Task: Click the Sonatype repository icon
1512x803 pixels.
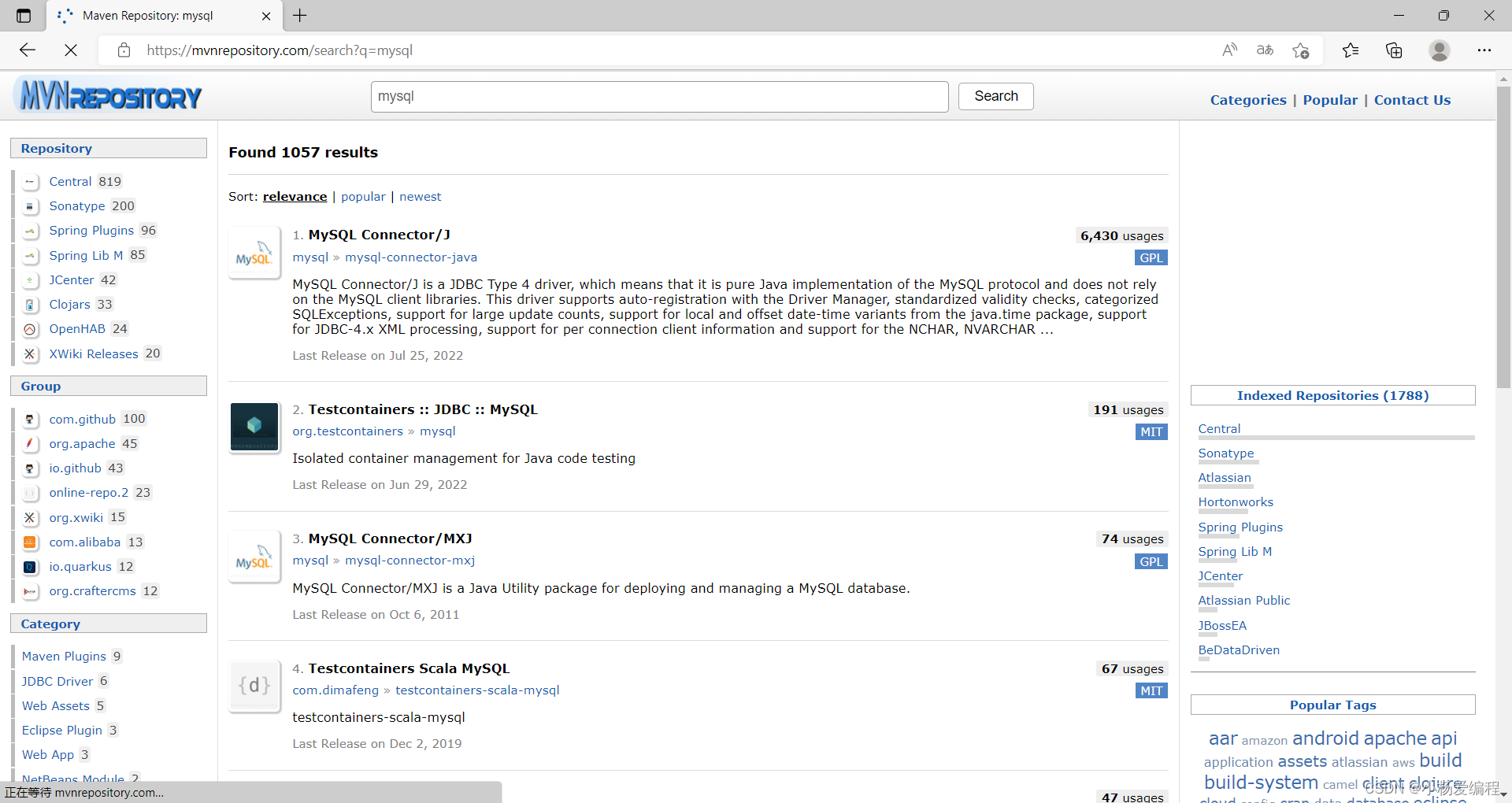Action: click(x=30, y=206)
